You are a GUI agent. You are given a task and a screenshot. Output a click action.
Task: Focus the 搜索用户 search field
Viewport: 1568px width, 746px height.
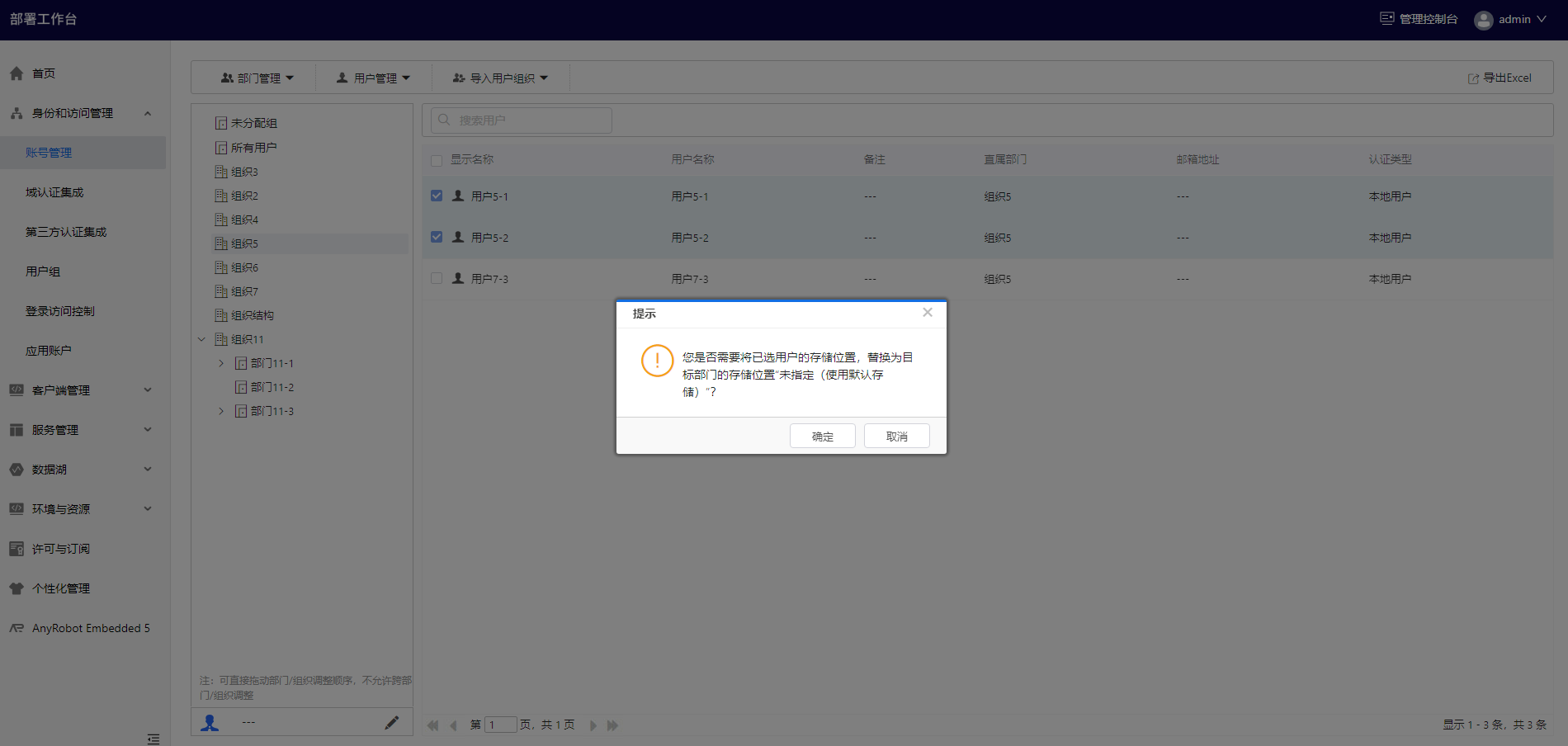(x=521, y=120)
